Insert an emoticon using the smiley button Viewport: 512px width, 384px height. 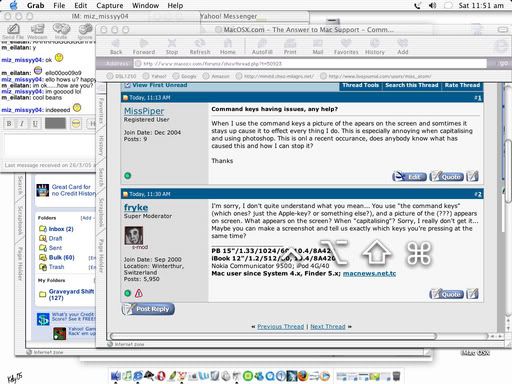tap(76, 124)
